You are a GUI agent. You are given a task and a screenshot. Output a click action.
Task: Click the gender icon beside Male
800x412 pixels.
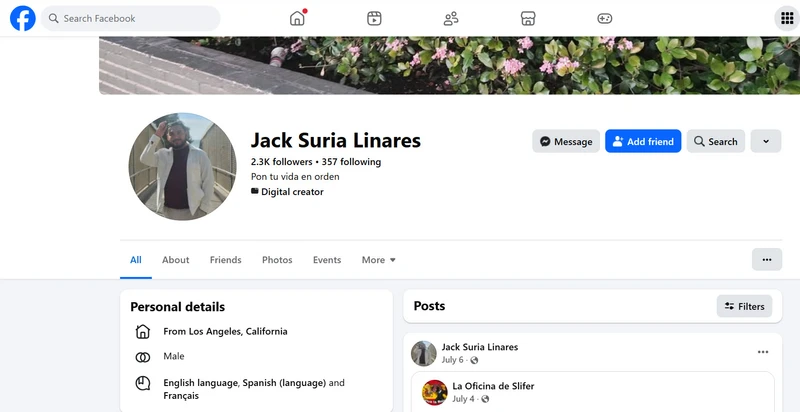(x=143, y=357)
